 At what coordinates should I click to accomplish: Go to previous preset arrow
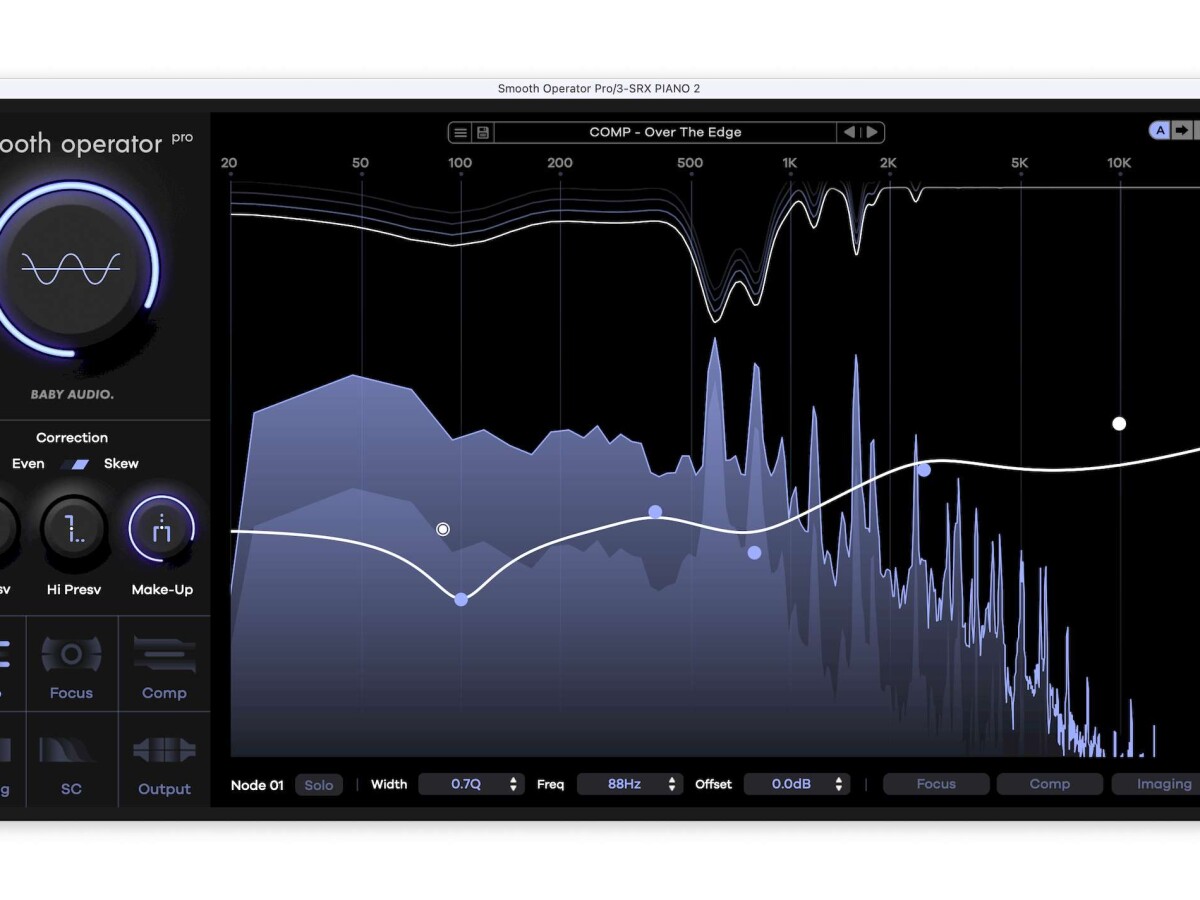click(849, 132)
